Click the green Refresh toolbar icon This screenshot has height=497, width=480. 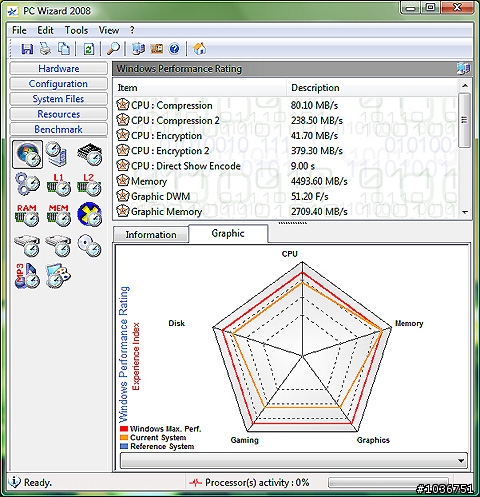(89, 49)
